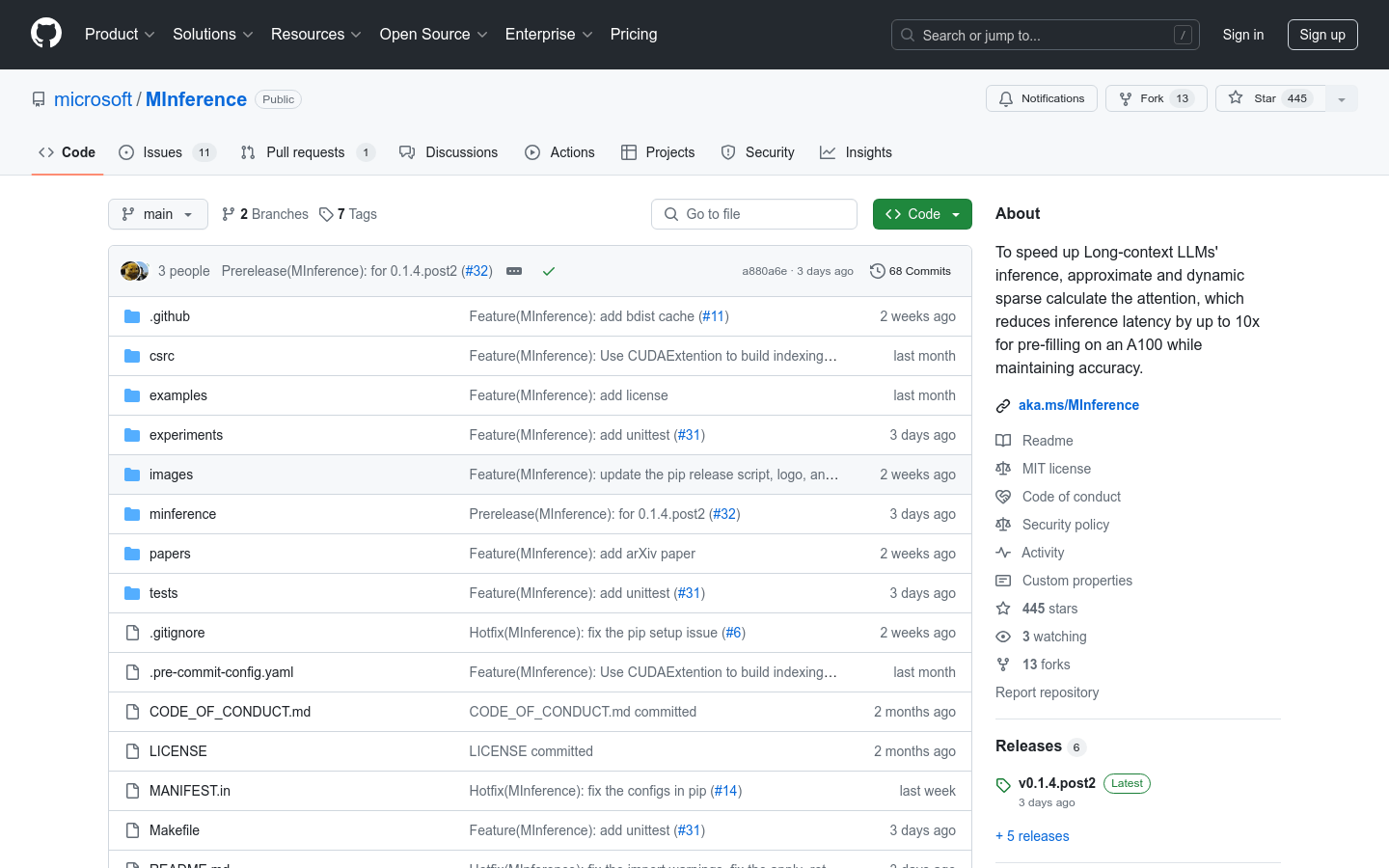The width and height of the screenshot is (1389, 868).
Task: Click the minference folder icon
Action: 132,514
